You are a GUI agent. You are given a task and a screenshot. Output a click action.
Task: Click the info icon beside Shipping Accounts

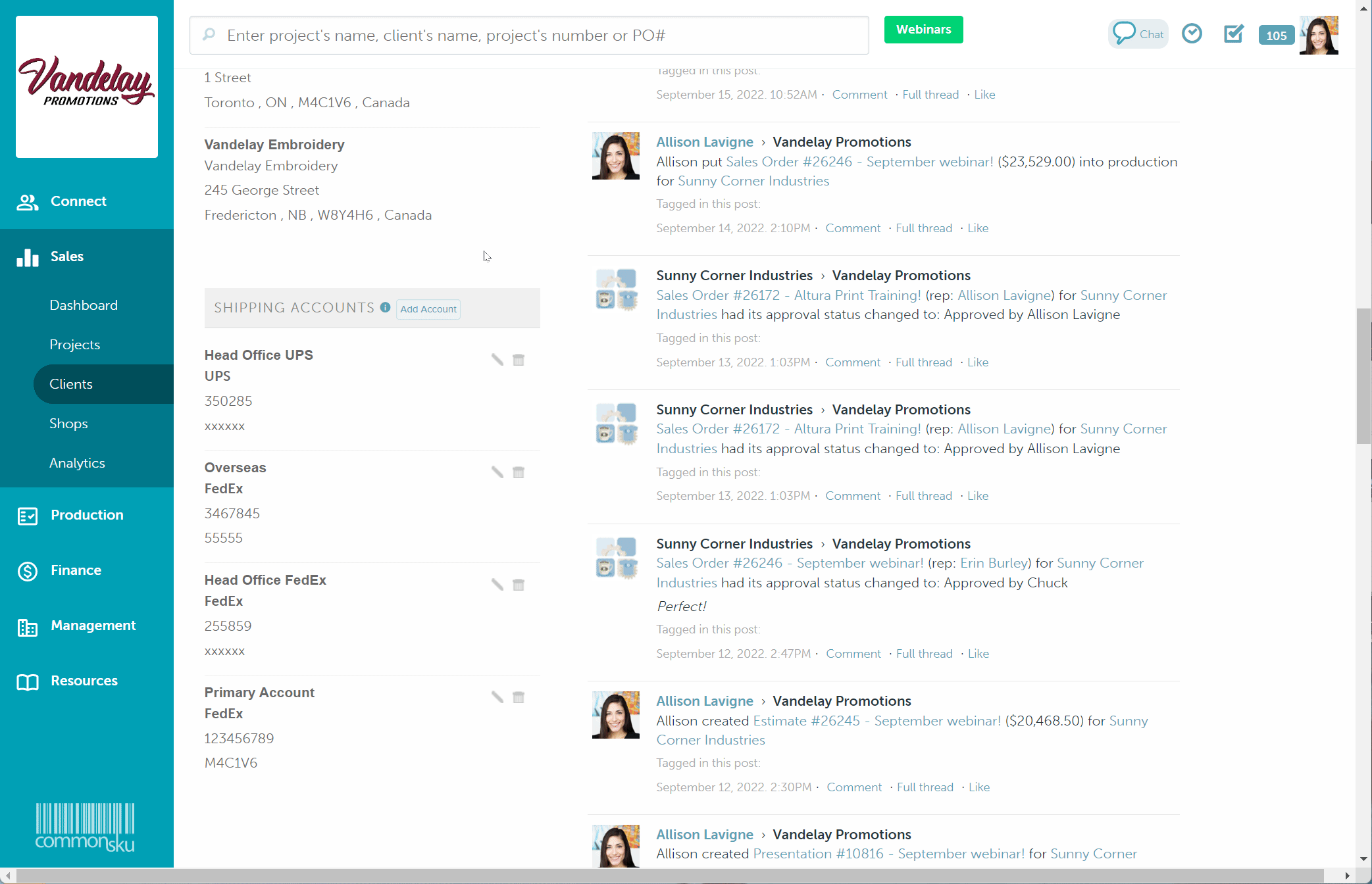coord(385,307)
